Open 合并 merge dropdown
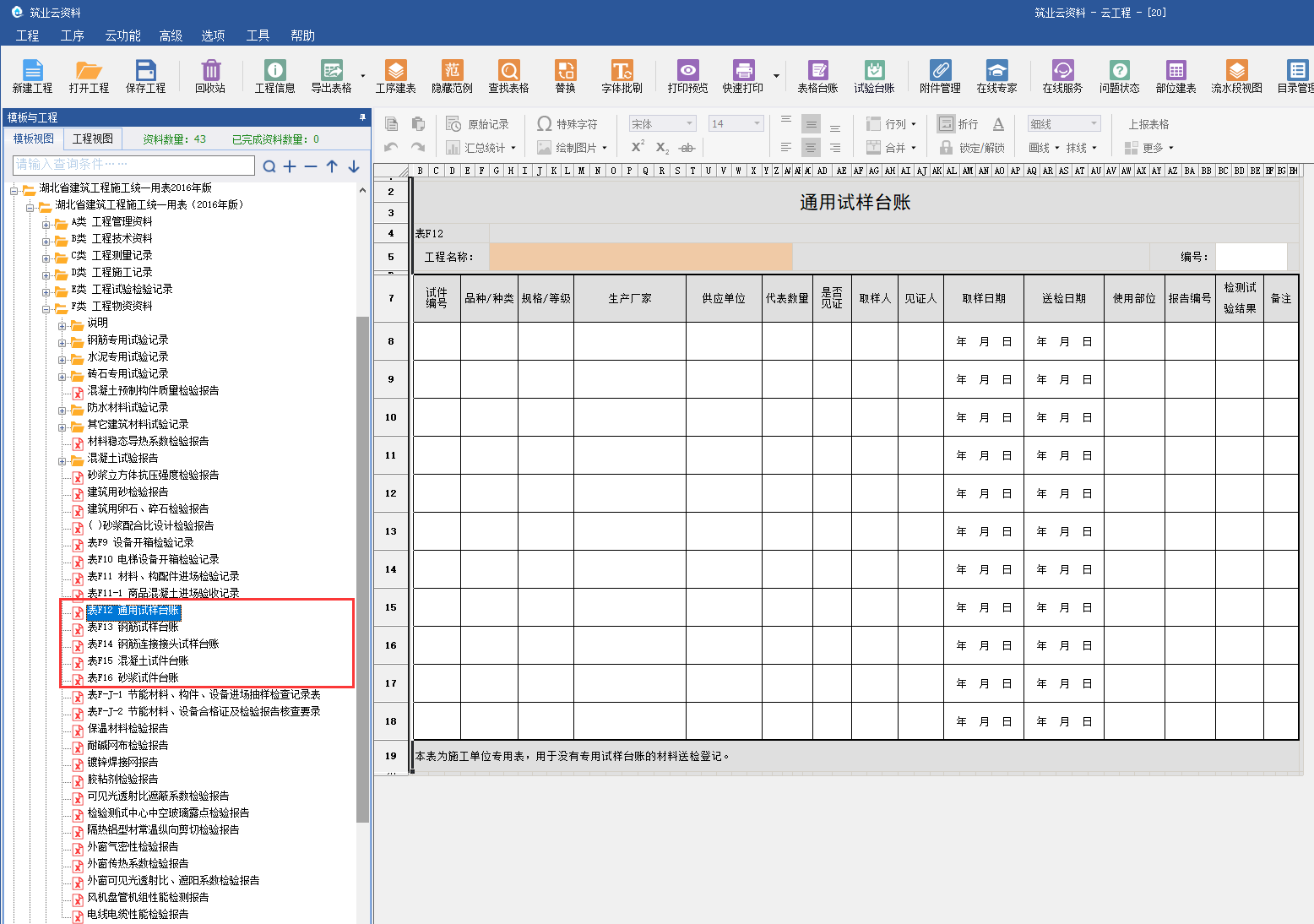 click(892, 148)
